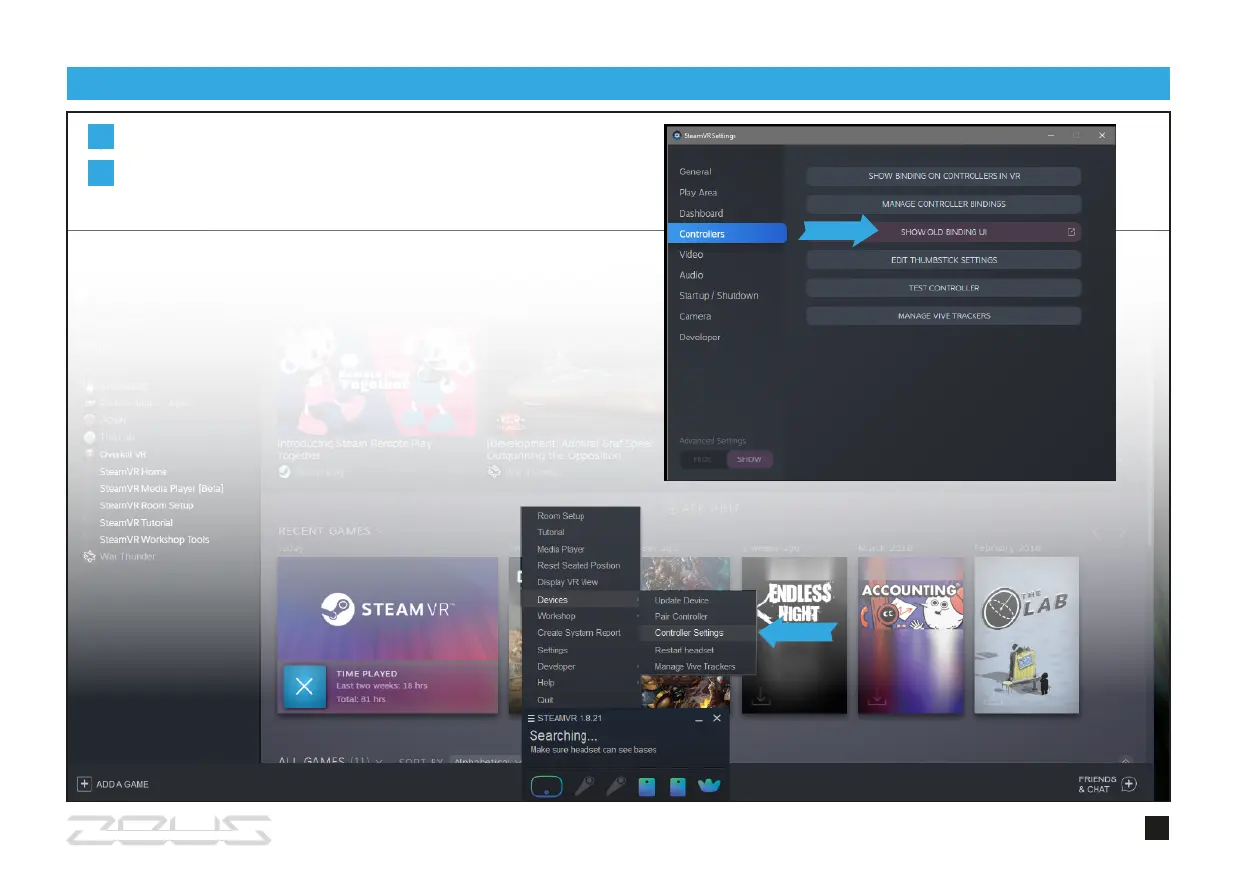Set Advanced Settings toggle to Hide

click(x=703, y=460)
